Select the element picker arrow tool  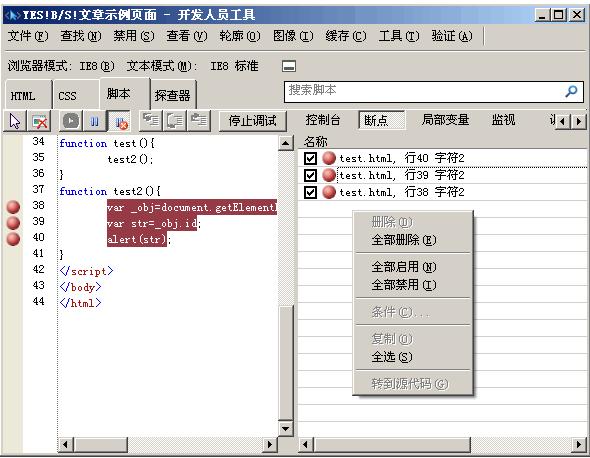point(15,121)
